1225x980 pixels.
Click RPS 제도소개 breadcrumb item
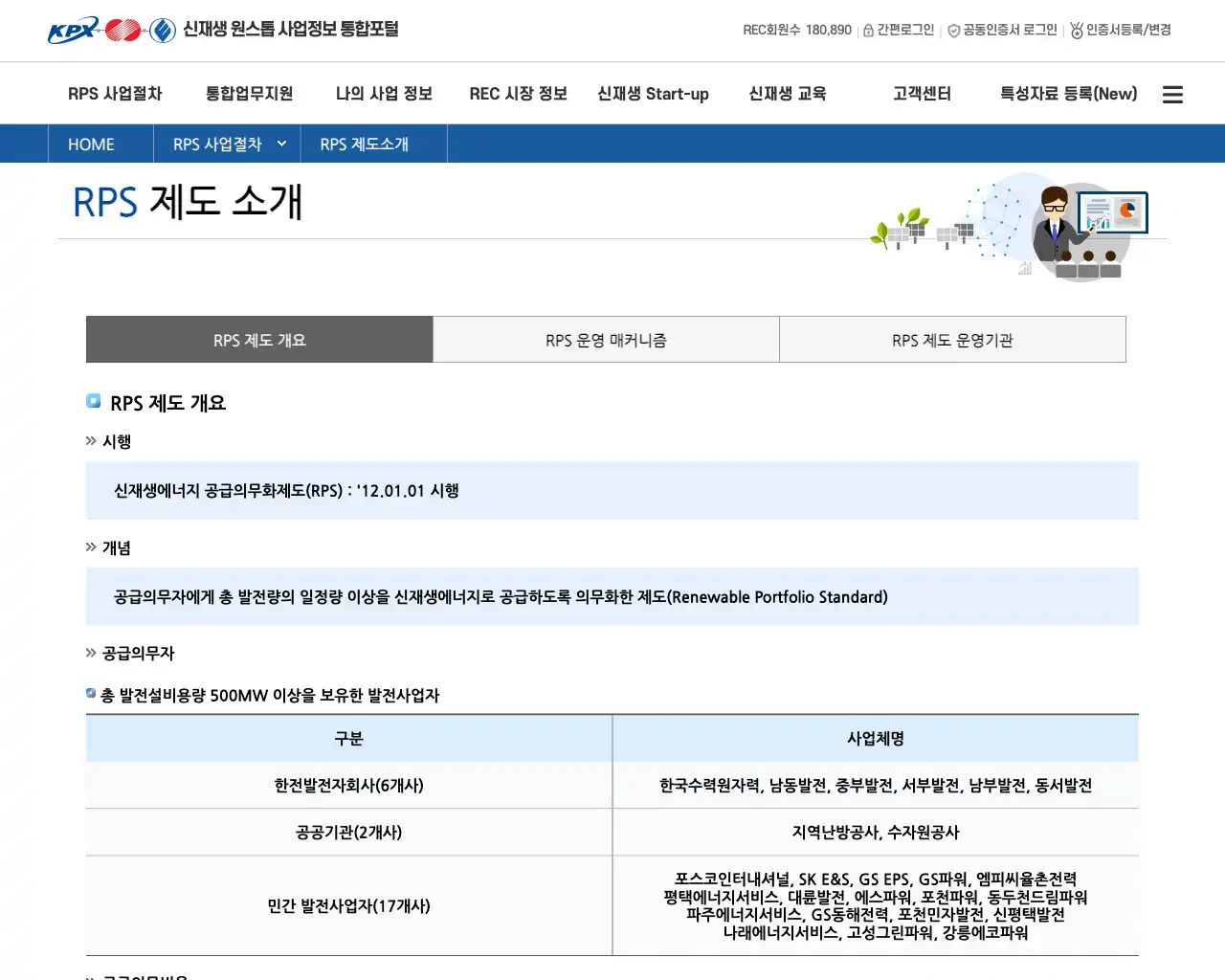364,145
